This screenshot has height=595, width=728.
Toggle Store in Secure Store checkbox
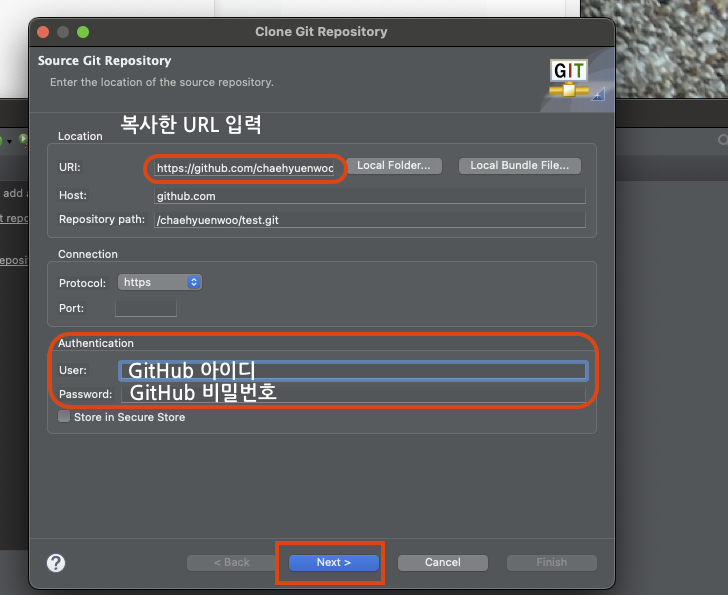(64, 416)
